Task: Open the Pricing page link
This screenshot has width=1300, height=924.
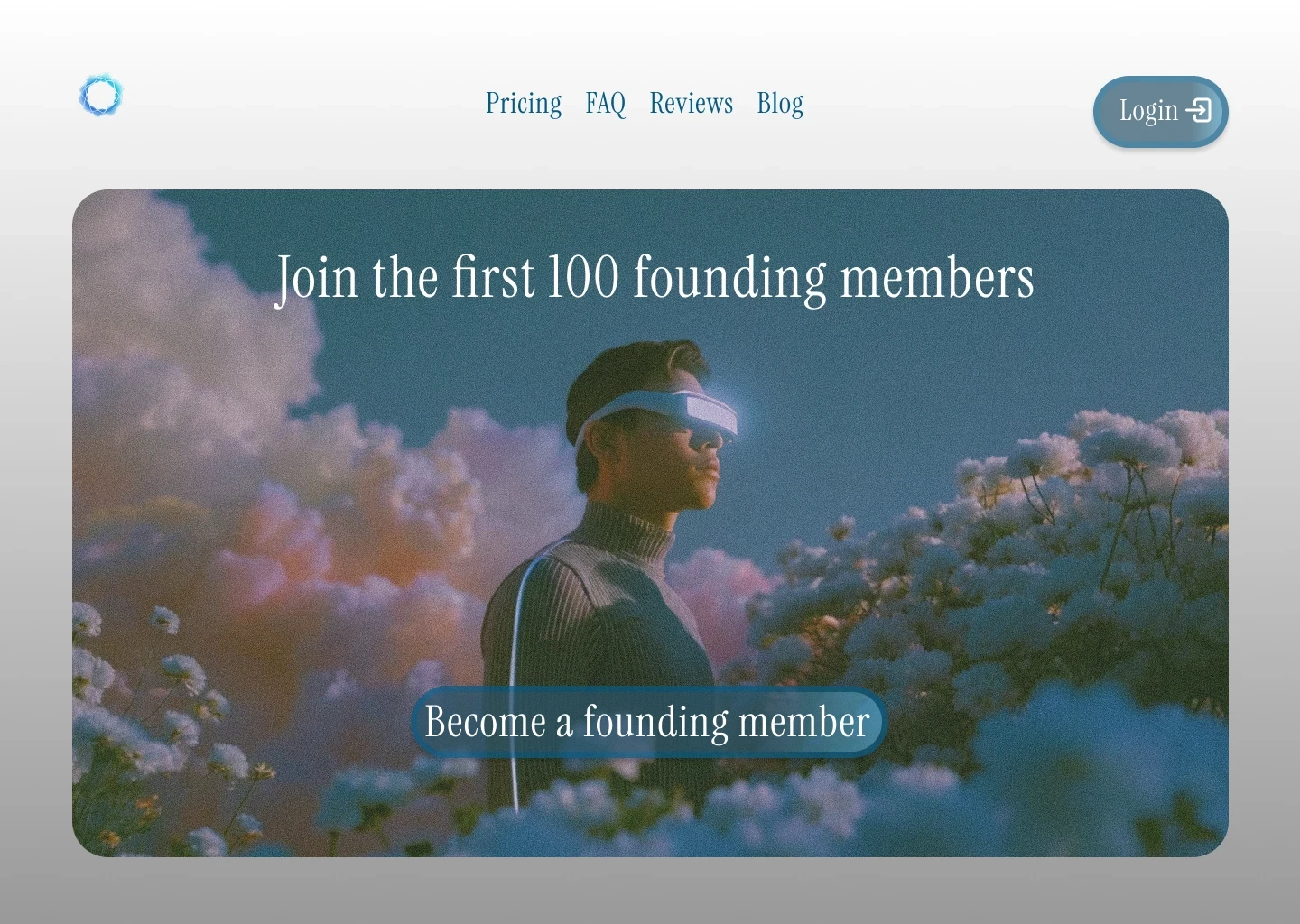Action: [524, 104]
